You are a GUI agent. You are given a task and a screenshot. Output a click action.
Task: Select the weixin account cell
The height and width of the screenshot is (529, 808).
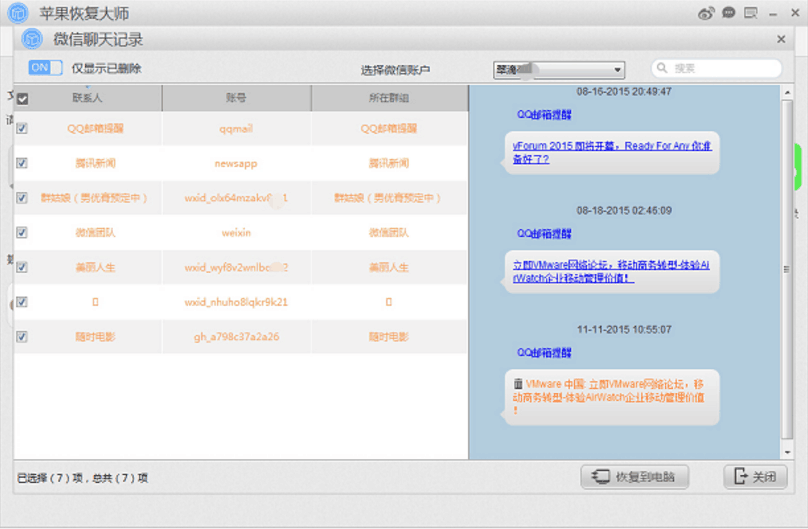point(236,233)
